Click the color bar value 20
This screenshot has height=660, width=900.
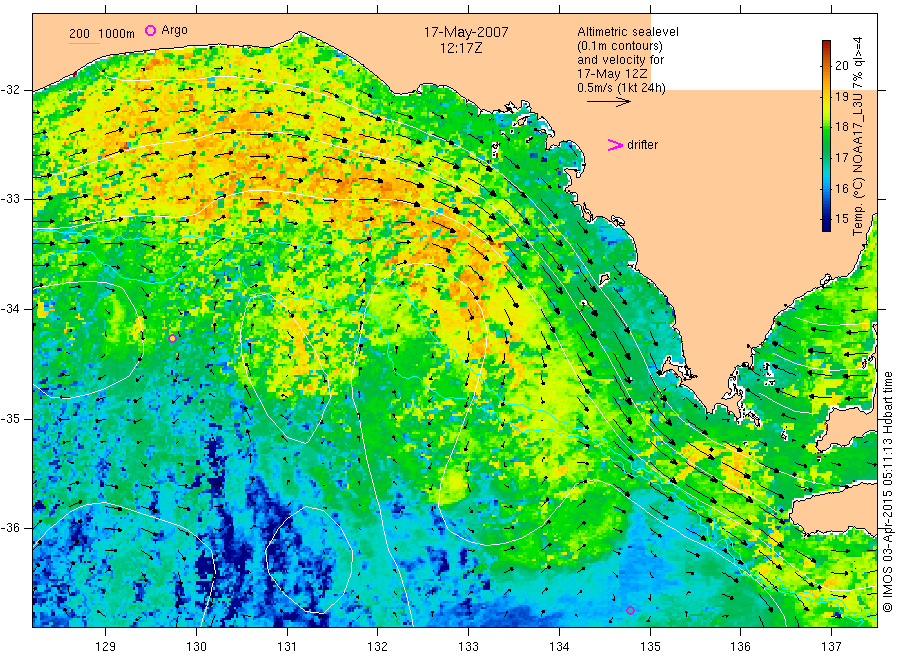pyautogui.click(x=841, y=65)
